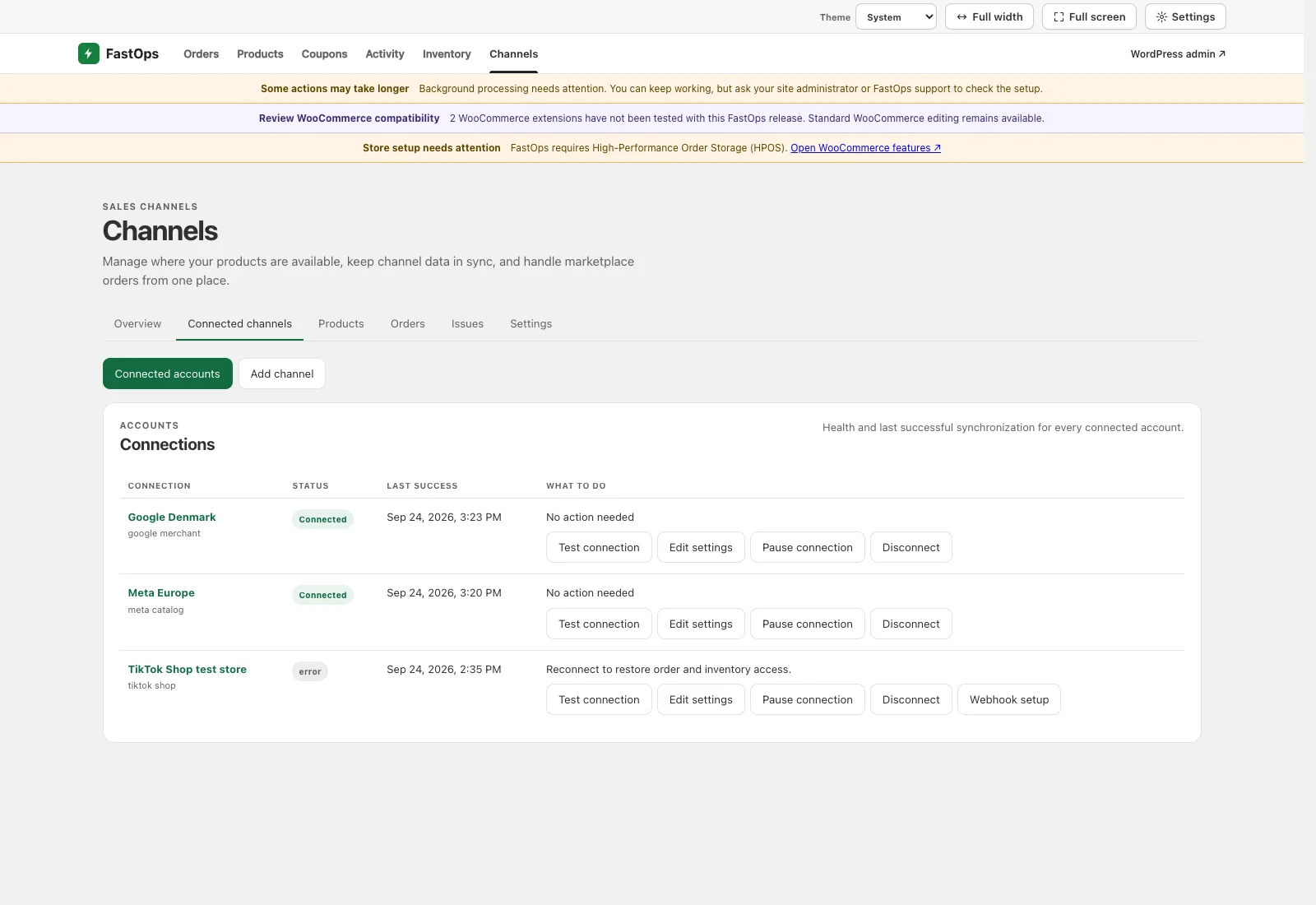The width and height of the screenshot is (1316, 905).
Task: Click the Connected status badge for Google Denmark
Action: (x=322, y=519)
